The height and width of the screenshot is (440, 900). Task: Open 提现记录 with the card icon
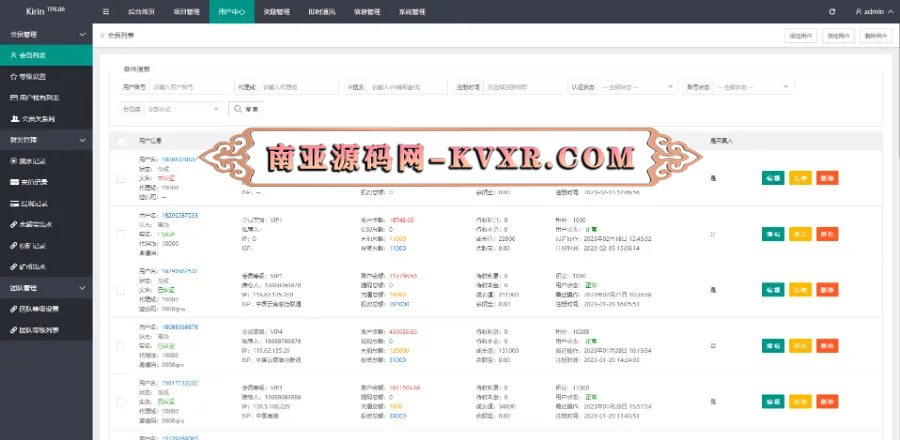click(x=46, y=204)
